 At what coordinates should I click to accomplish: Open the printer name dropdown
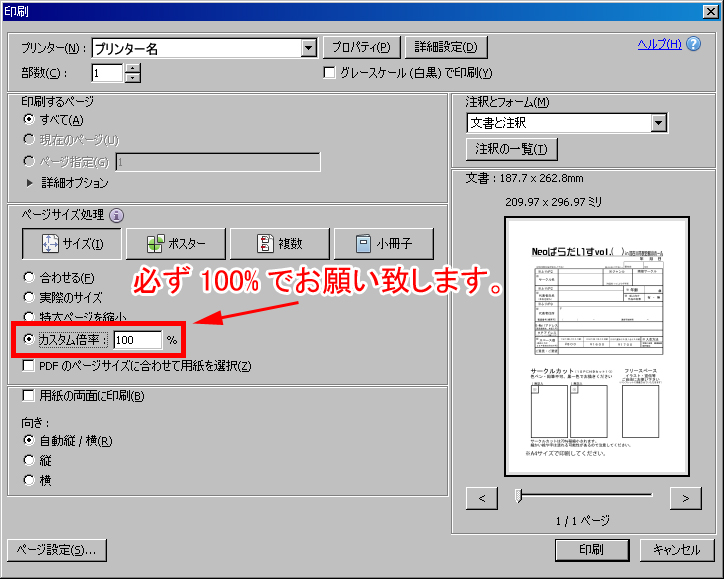[309, 48]
